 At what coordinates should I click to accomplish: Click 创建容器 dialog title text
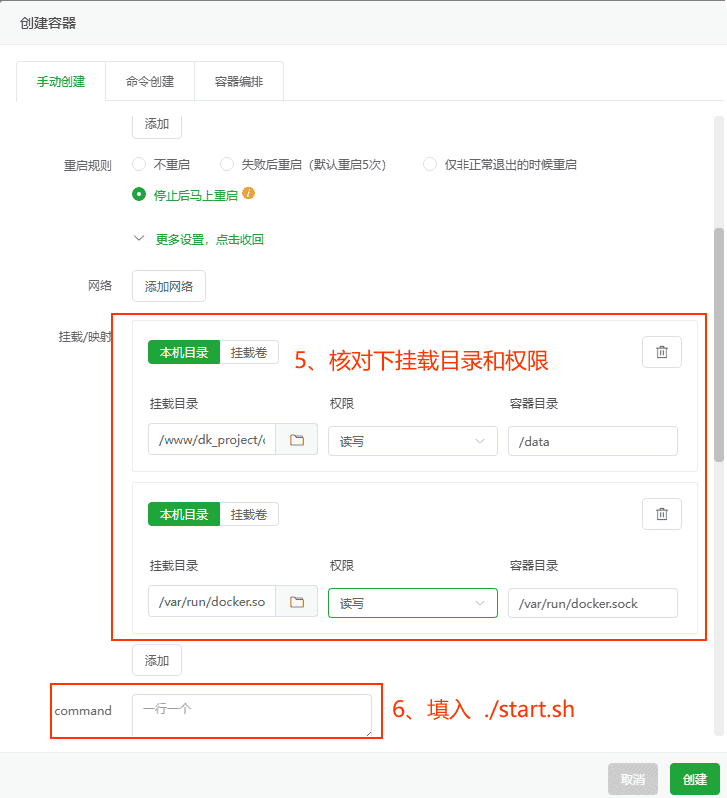[48, 23]
